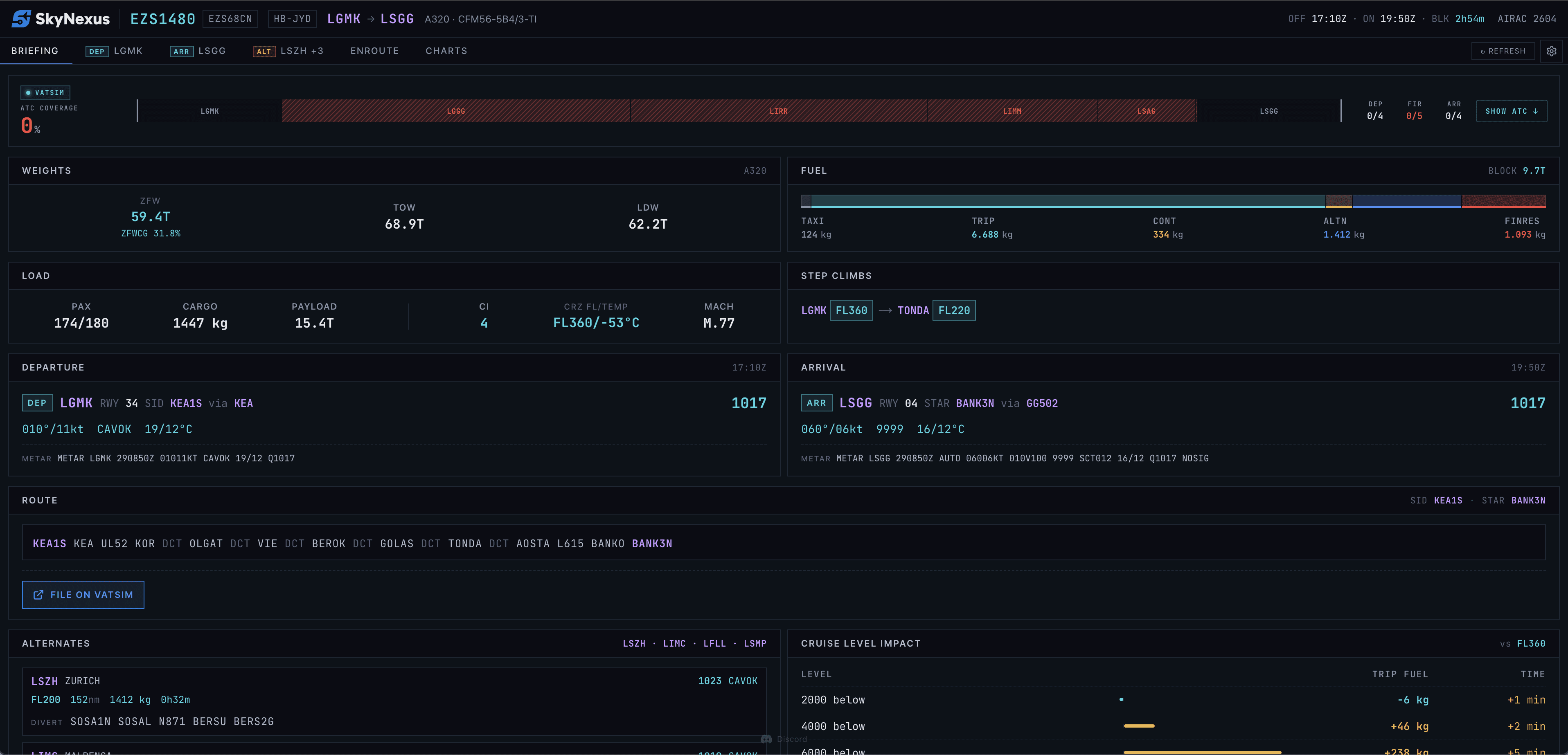Click the FIR 0/5 coverage counter
The height and width of the screenshot is (755, 1568).
coord(1414,116)
